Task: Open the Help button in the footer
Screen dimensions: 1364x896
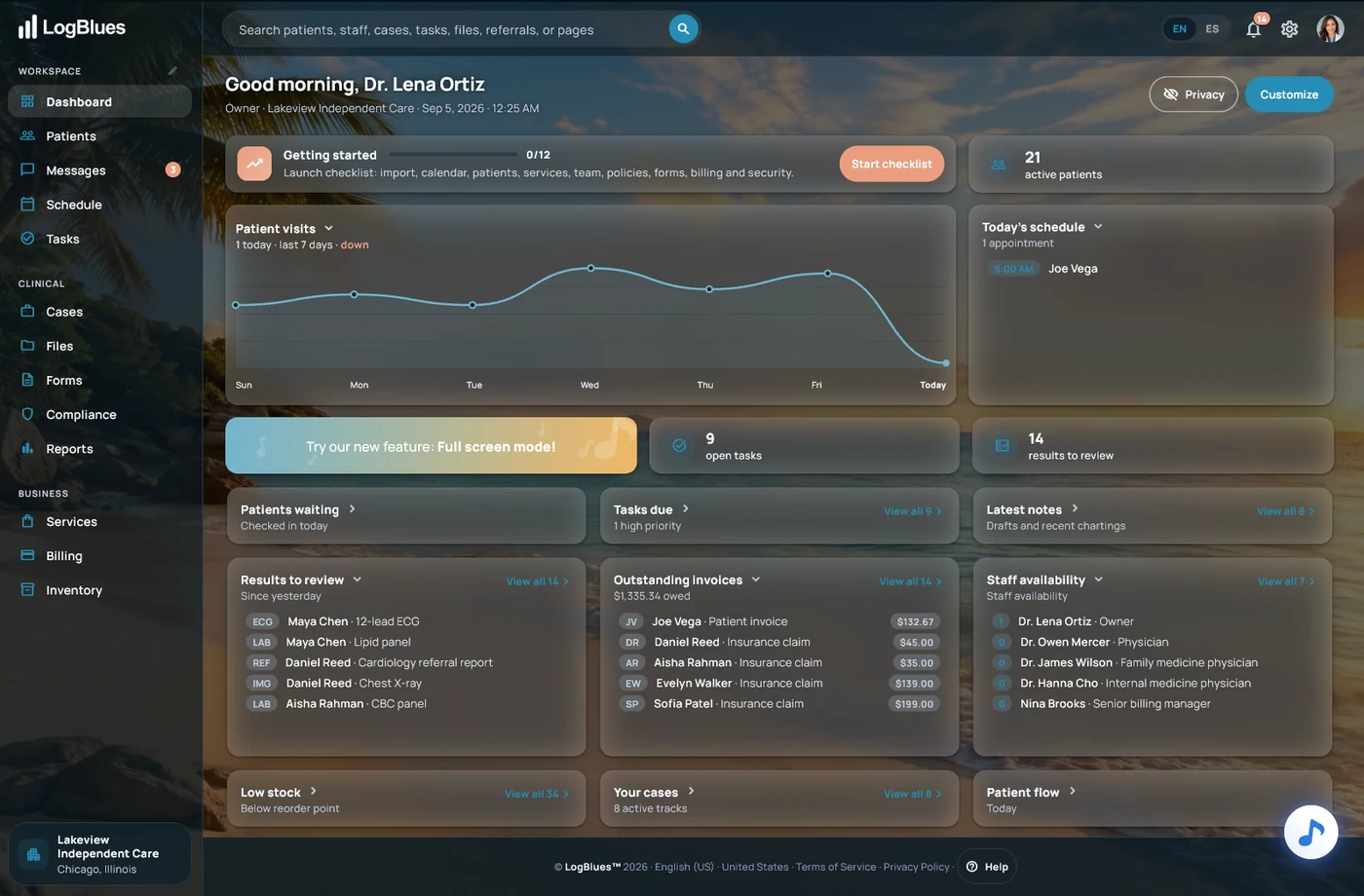Action: [987, 867]
